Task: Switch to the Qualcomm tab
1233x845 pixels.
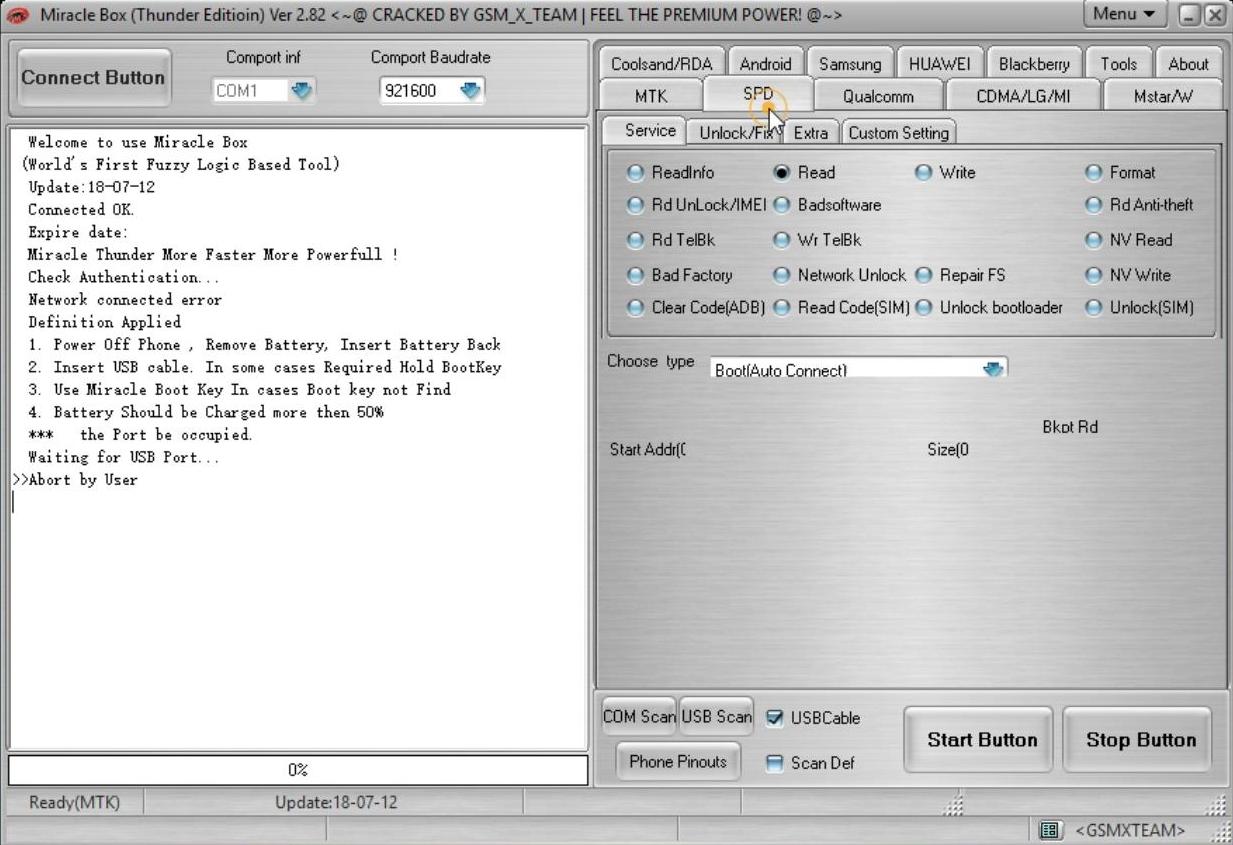Action: pyautogui.click(x=877, y=97)
